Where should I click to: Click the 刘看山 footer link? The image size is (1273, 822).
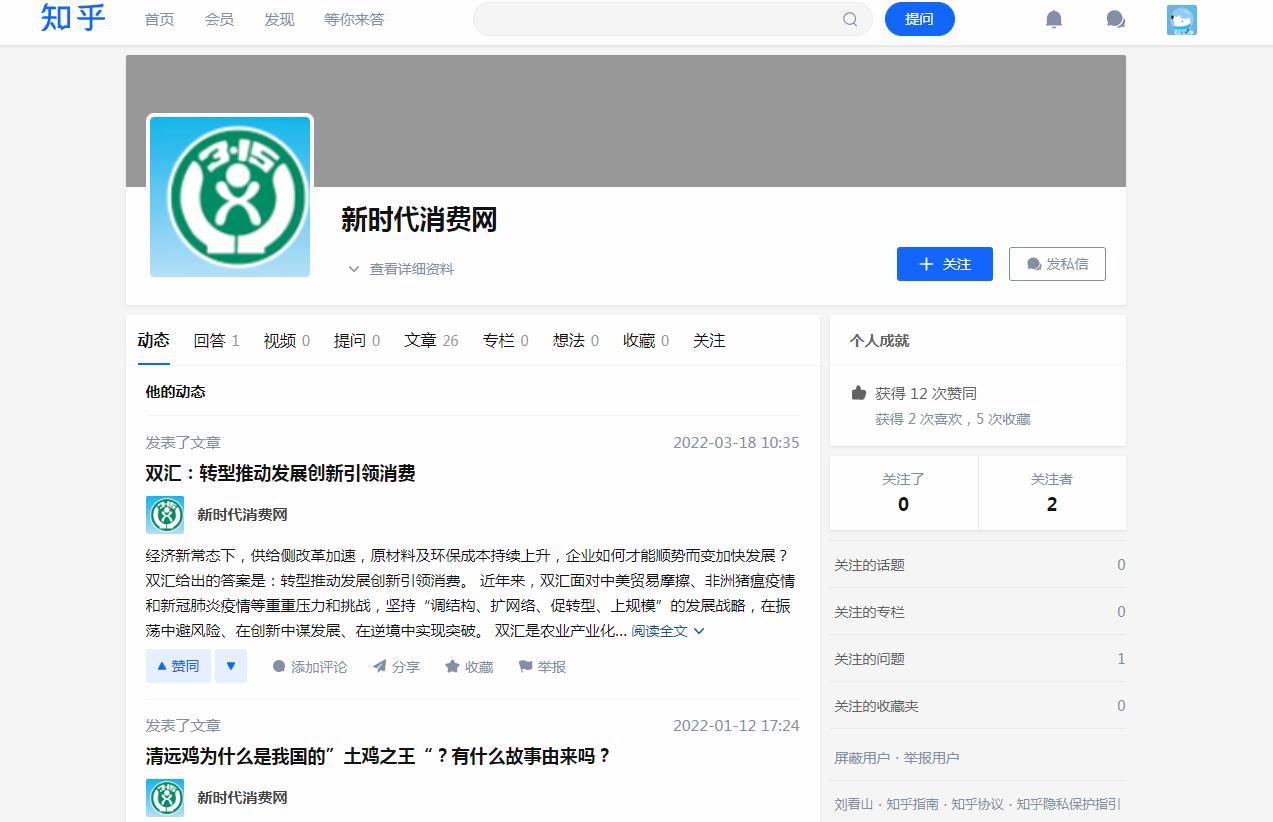coord(853,804)
